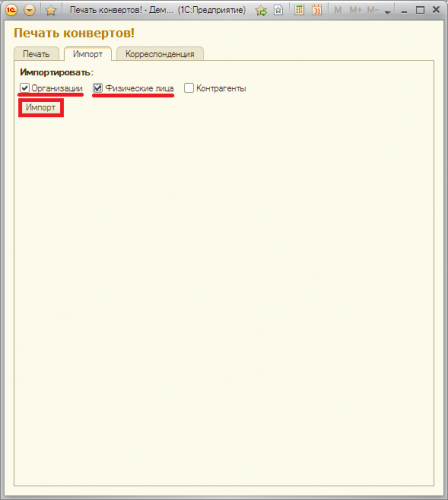Image resolution: width=448 pixels, height=500 pixels.
Task: Open the calculator icon in title bar
Action: [299, 10]
